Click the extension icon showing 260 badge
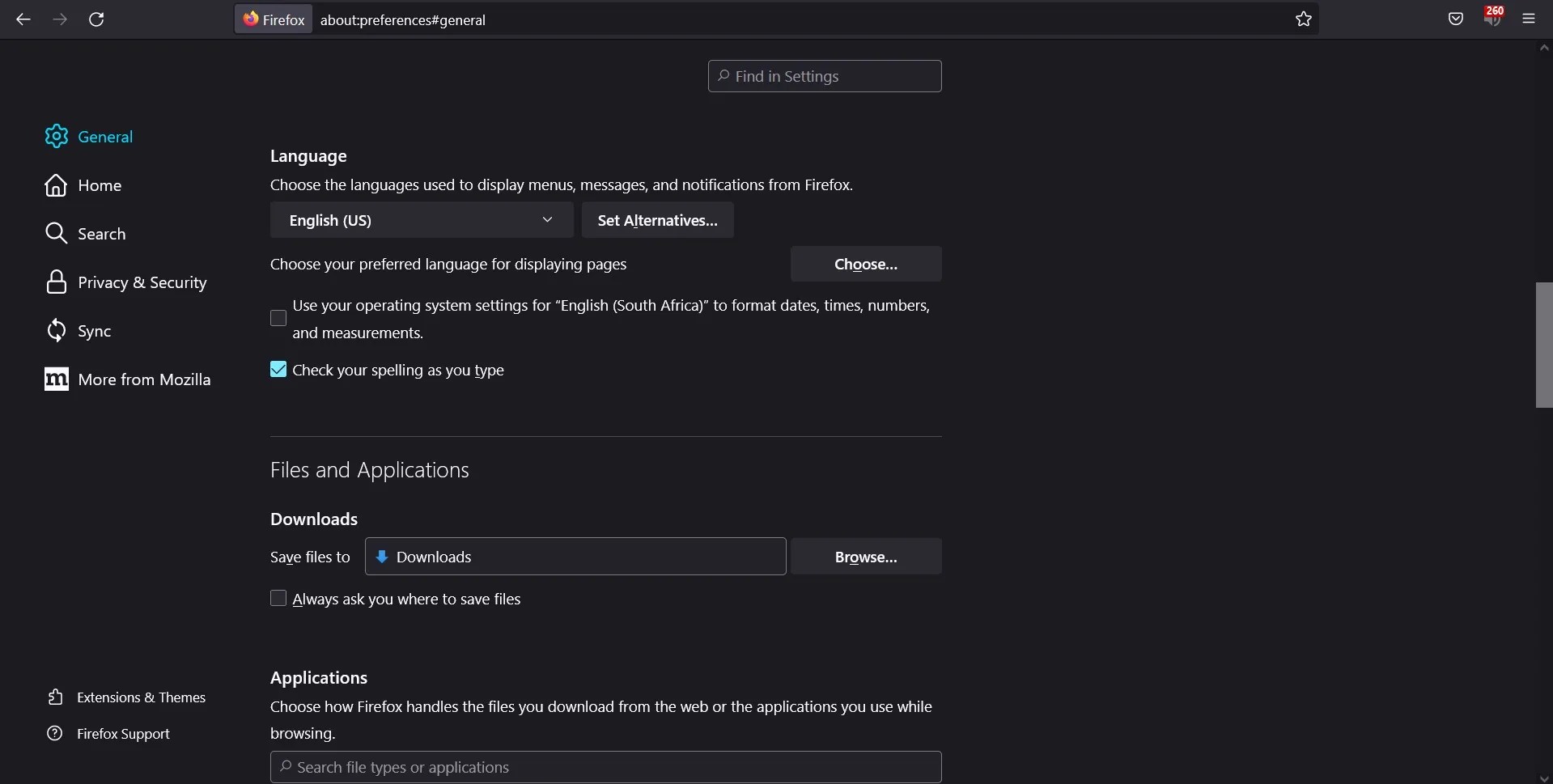The height and width of the screenshot is (784, 1553). [x=1493, y=19]
